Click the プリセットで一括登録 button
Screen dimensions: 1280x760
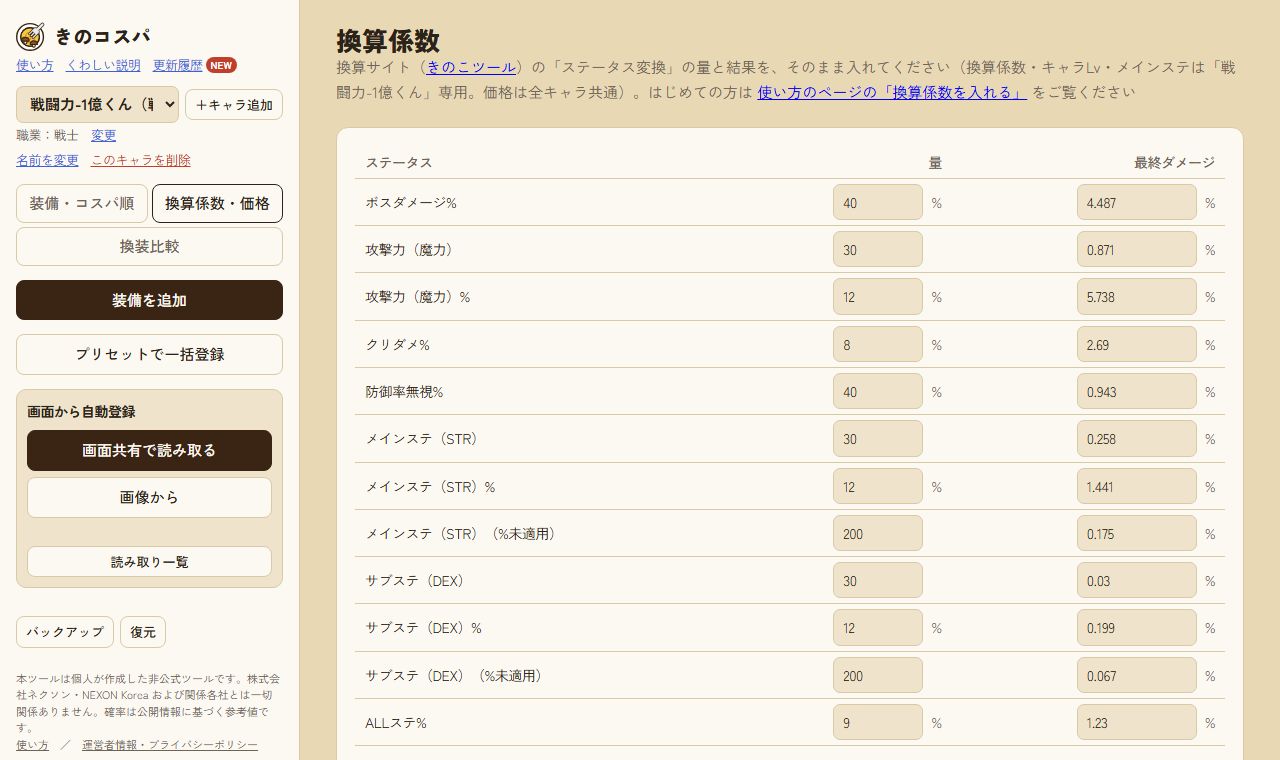tap(149, 354)
